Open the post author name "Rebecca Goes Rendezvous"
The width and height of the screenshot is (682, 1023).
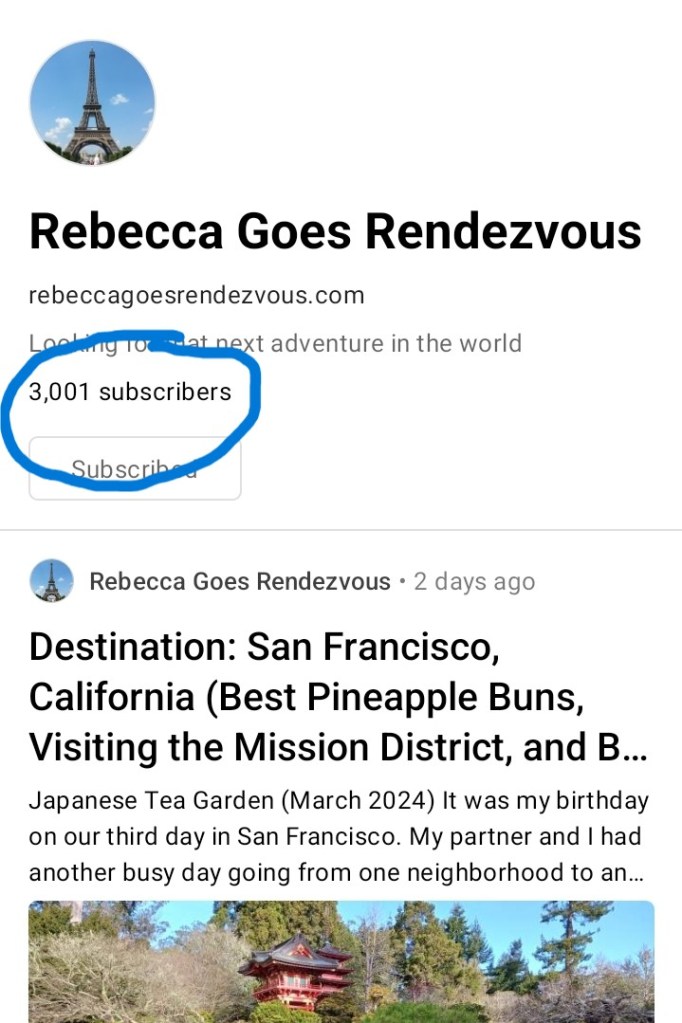point(240,582)
